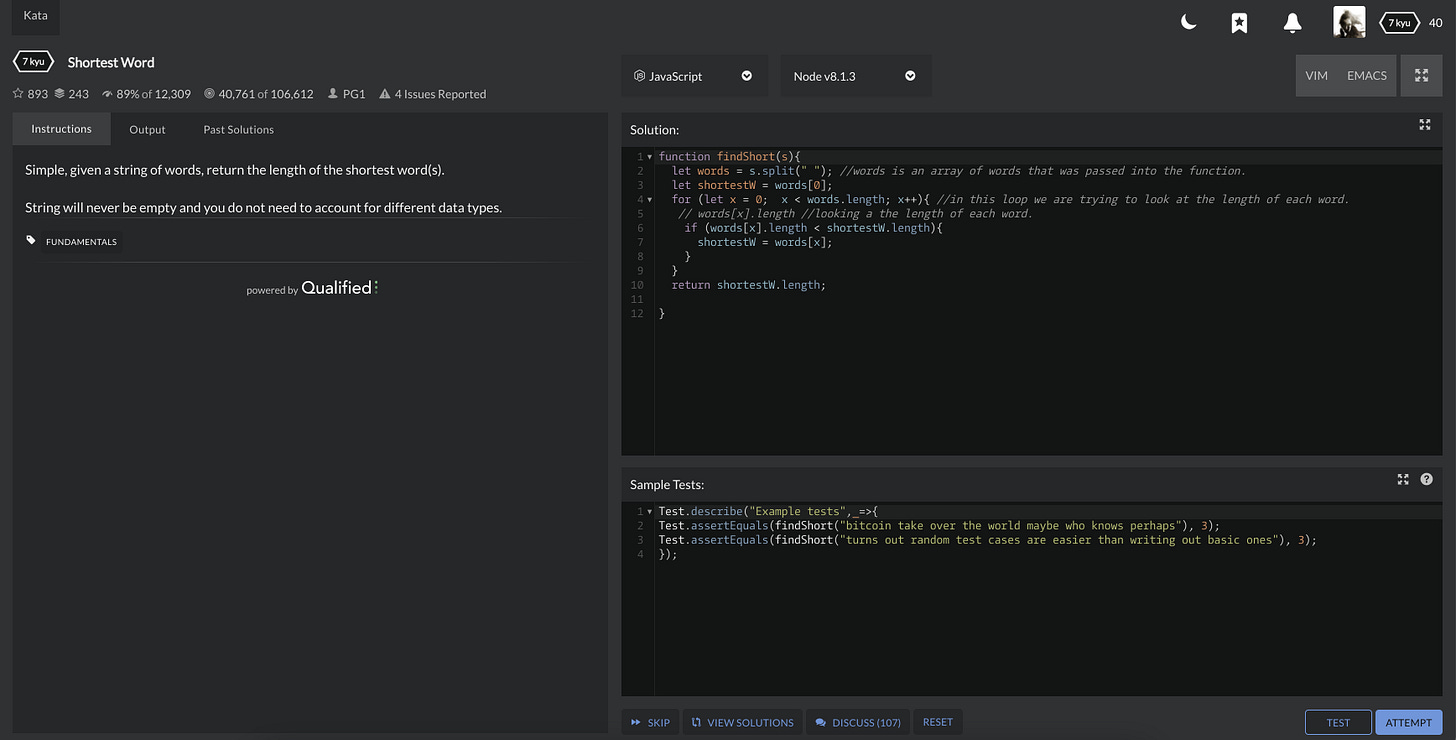Open 4 Issues Reported link

pos(439,94)
